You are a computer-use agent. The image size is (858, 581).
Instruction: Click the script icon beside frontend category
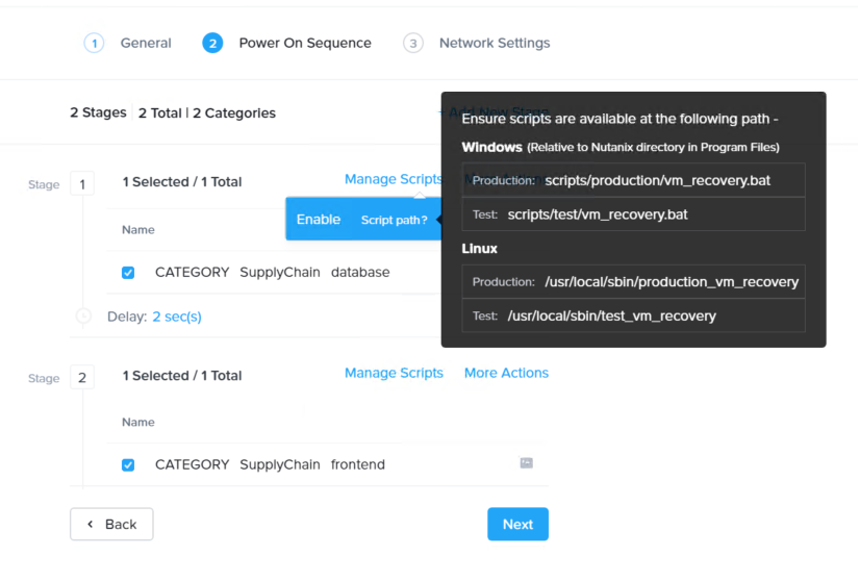[x=526, y=463]
